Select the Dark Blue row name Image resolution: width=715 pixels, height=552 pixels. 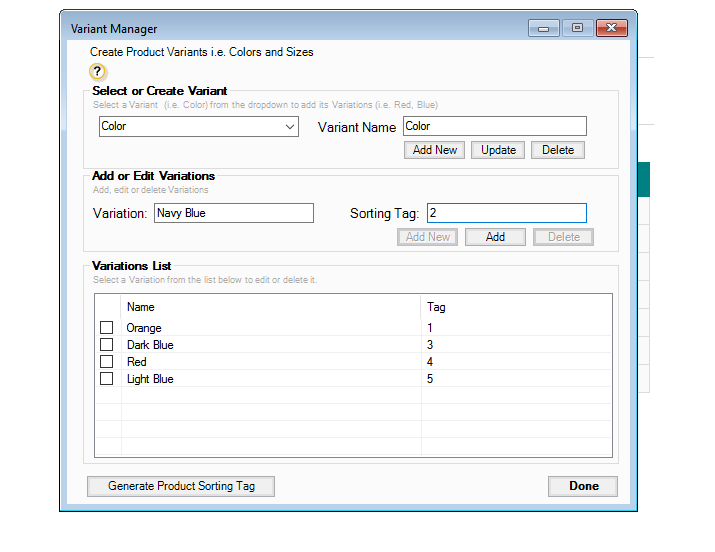point(150,345)
